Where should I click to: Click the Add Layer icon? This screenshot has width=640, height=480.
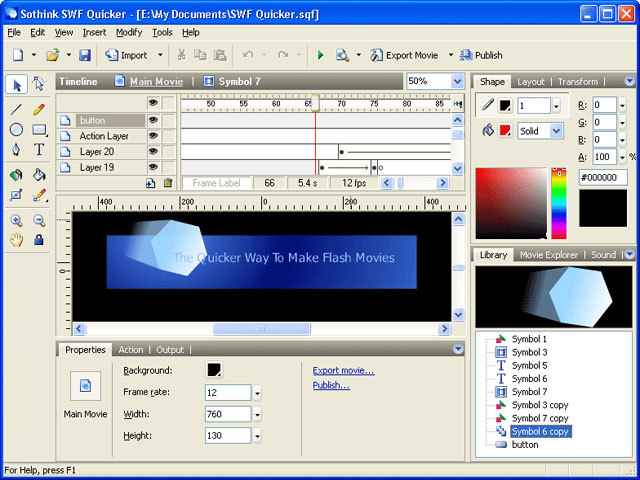point(151,183)
